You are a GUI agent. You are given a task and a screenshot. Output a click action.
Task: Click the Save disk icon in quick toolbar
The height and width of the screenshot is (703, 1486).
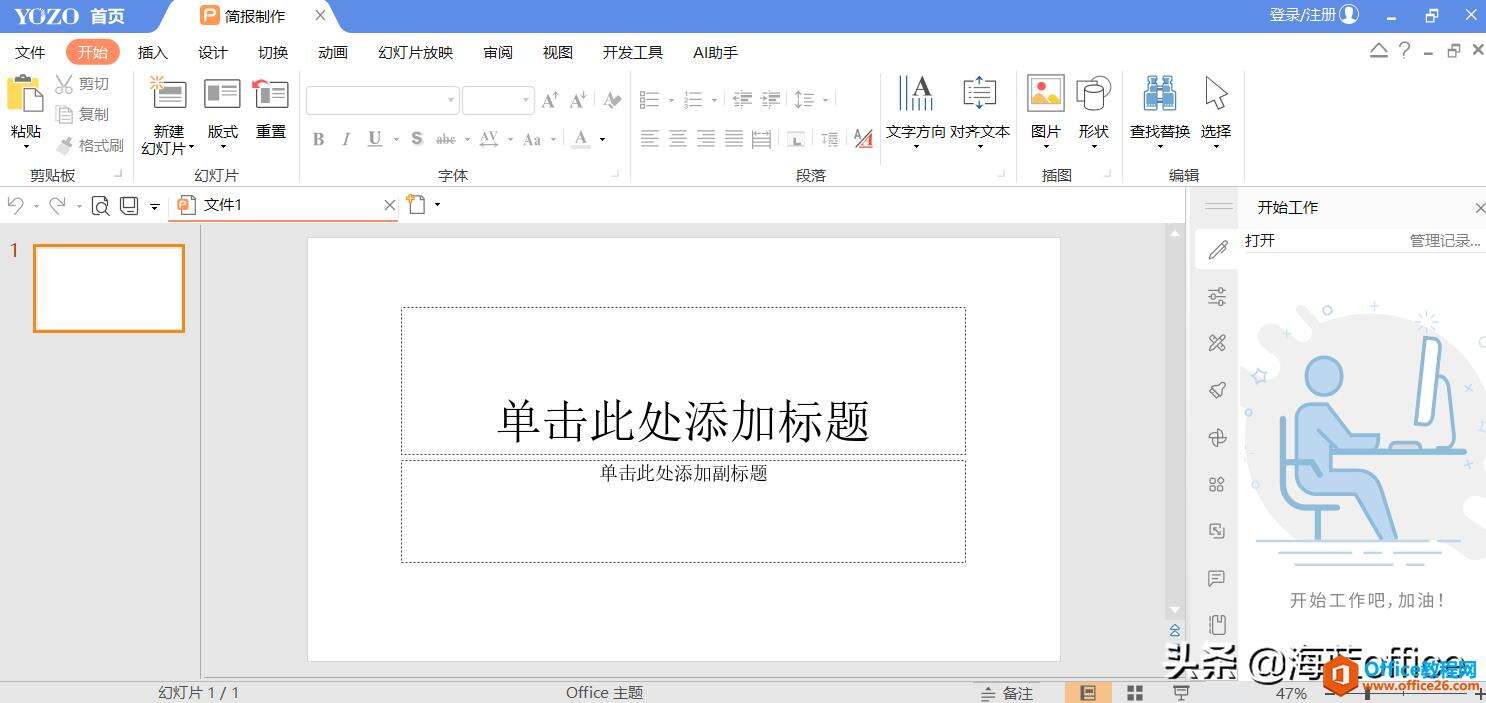[128, 205]
